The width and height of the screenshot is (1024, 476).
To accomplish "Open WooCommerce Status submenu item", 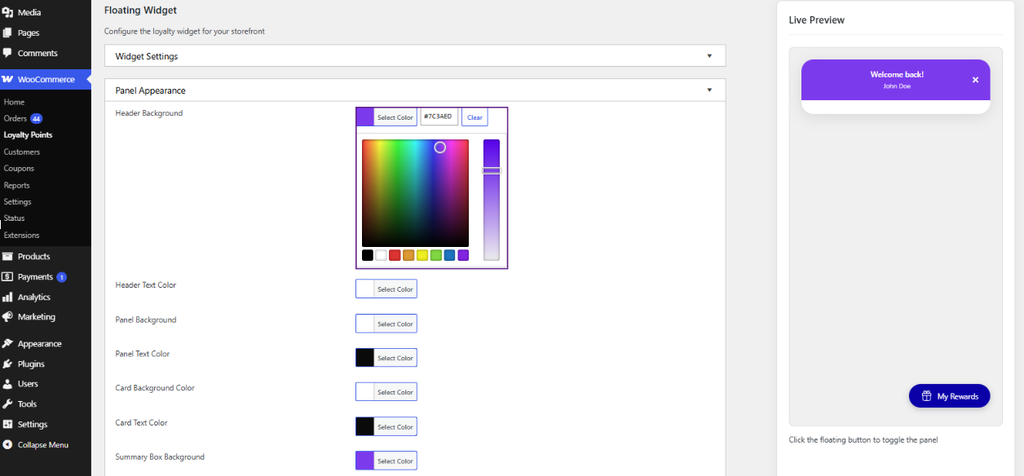I will pos(14,218).
